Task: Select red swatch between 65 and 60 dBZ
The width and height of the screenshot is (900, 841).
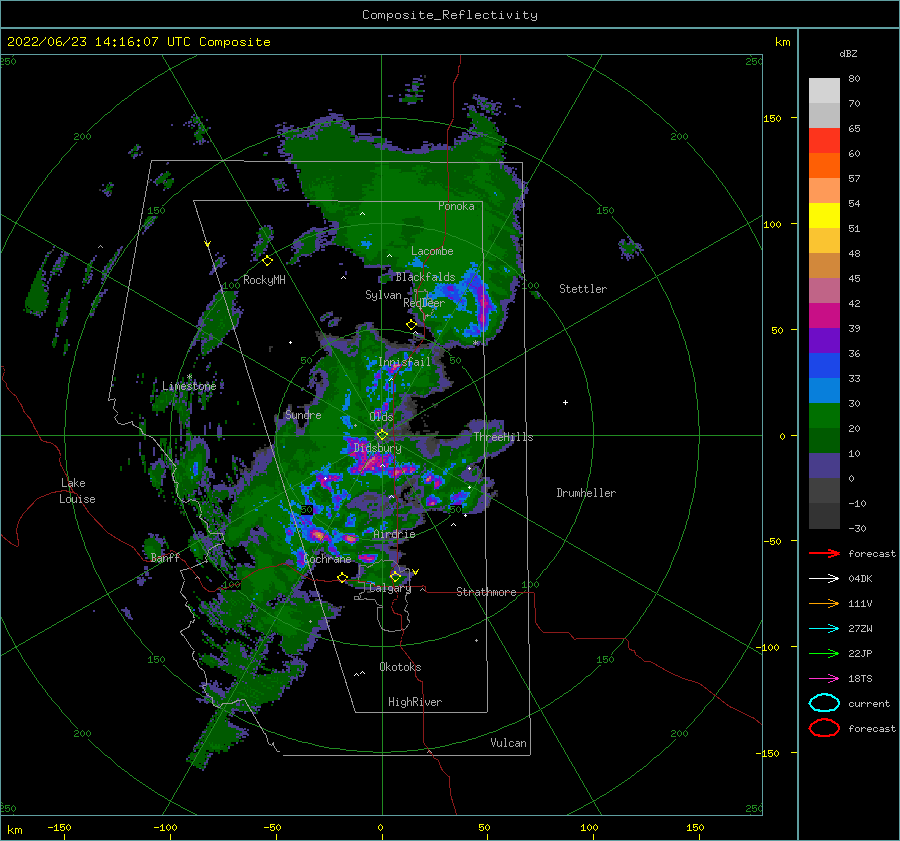Action: click(x=824, y=141)
